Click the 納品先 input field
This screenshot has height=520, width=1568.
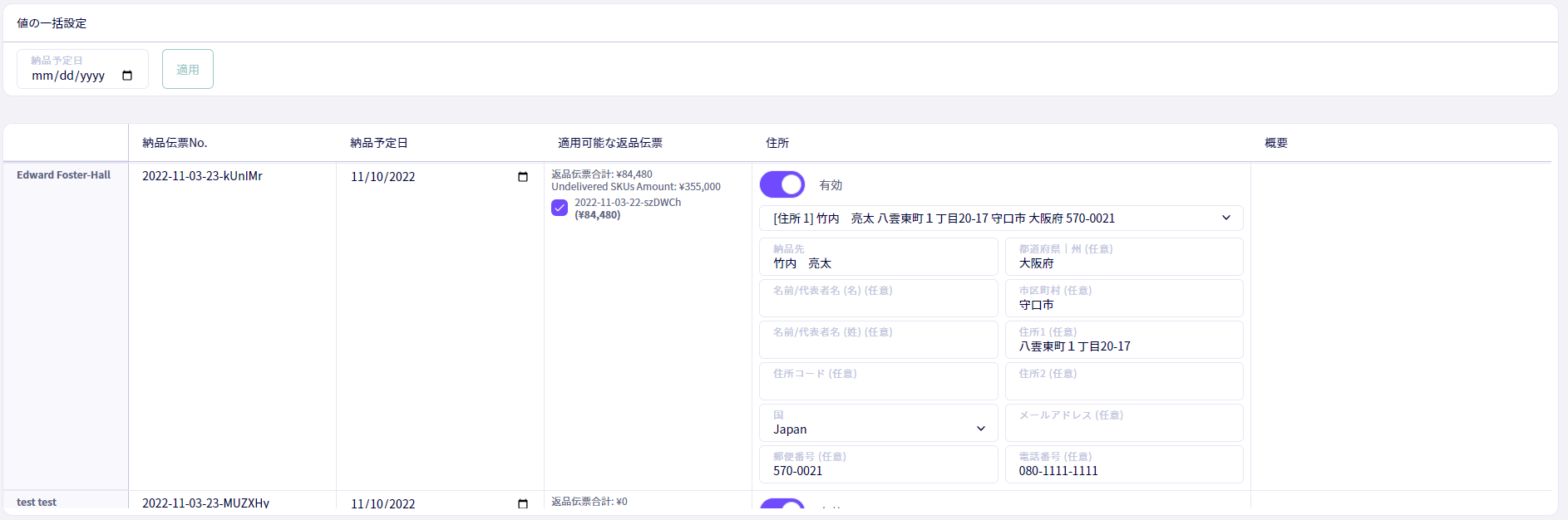pyautogui.click(x=879, y=257)
